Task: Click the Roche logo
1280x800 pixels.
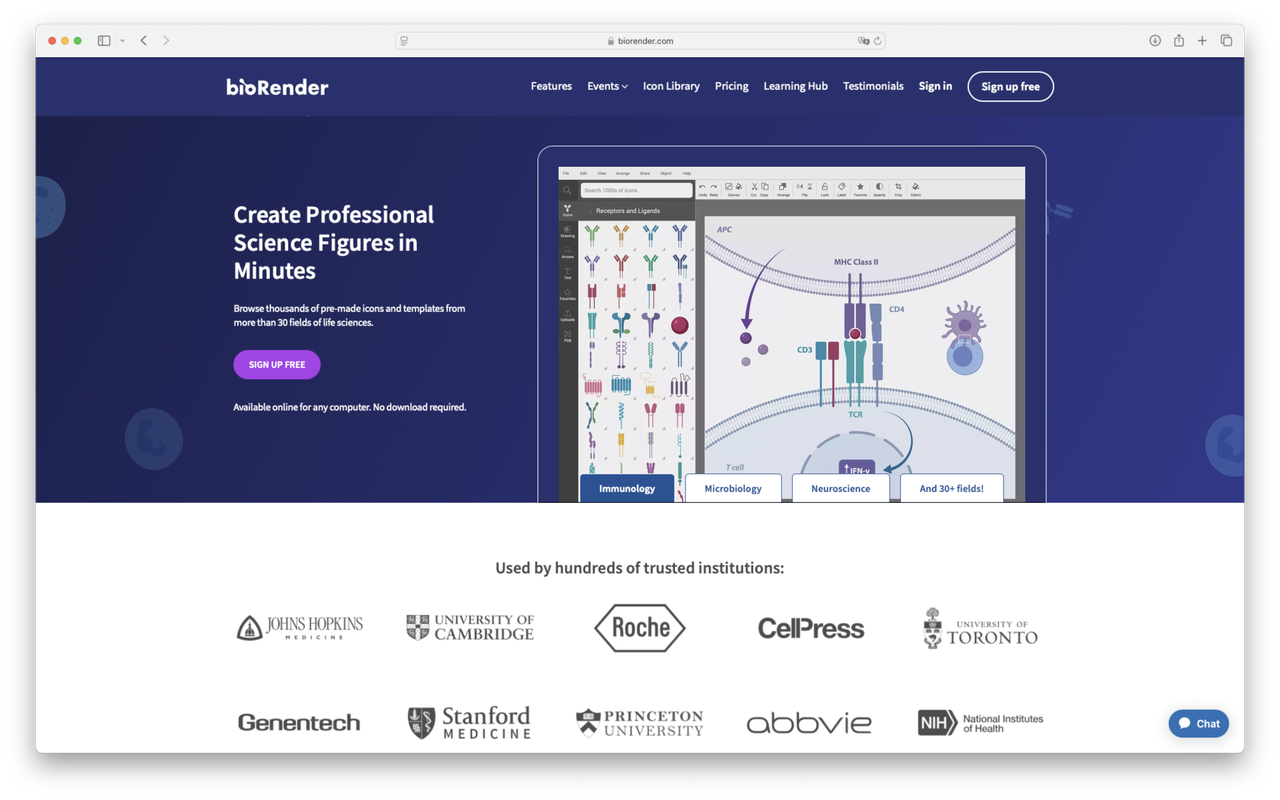Action: [640, 628]
